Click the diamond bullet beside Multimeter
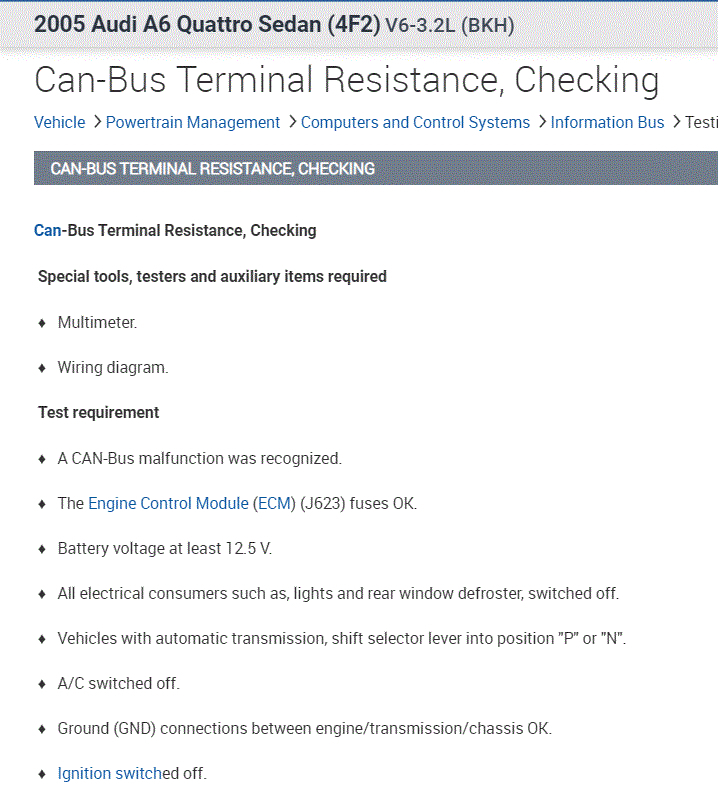 42,323
